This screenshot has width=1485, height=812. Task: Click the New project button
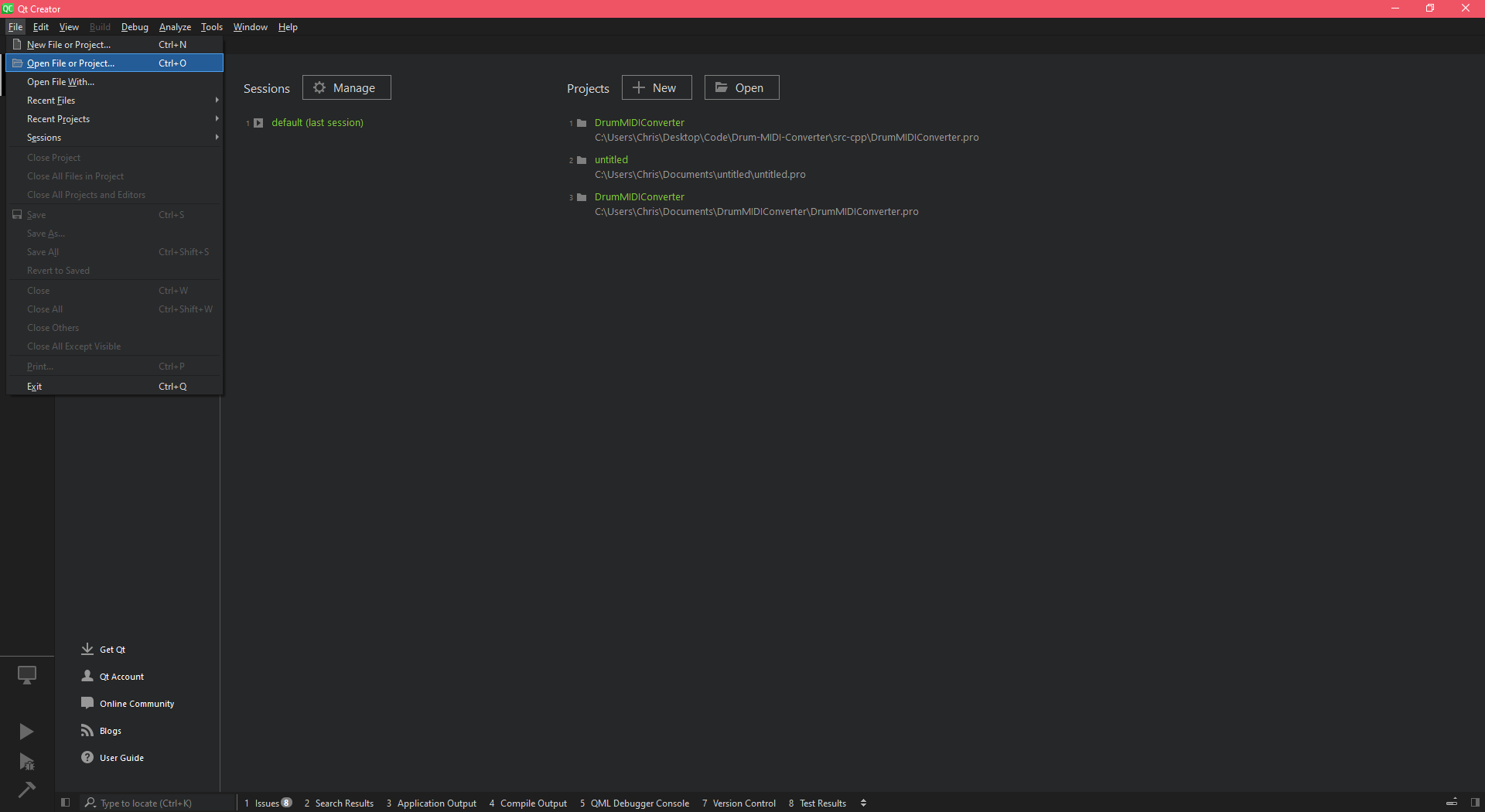657,87
